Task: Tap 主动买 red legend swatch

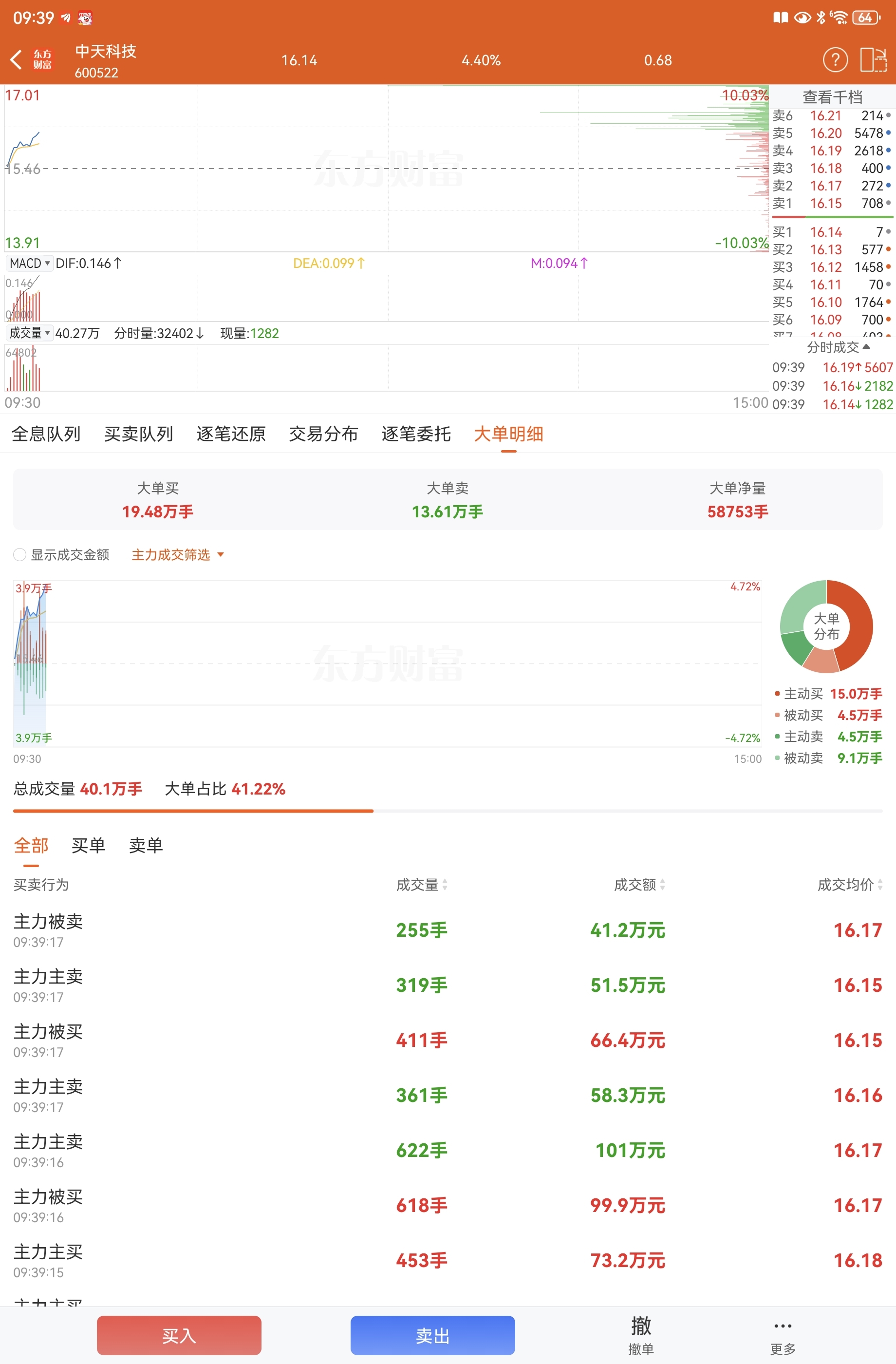Action: coord(777,694)
